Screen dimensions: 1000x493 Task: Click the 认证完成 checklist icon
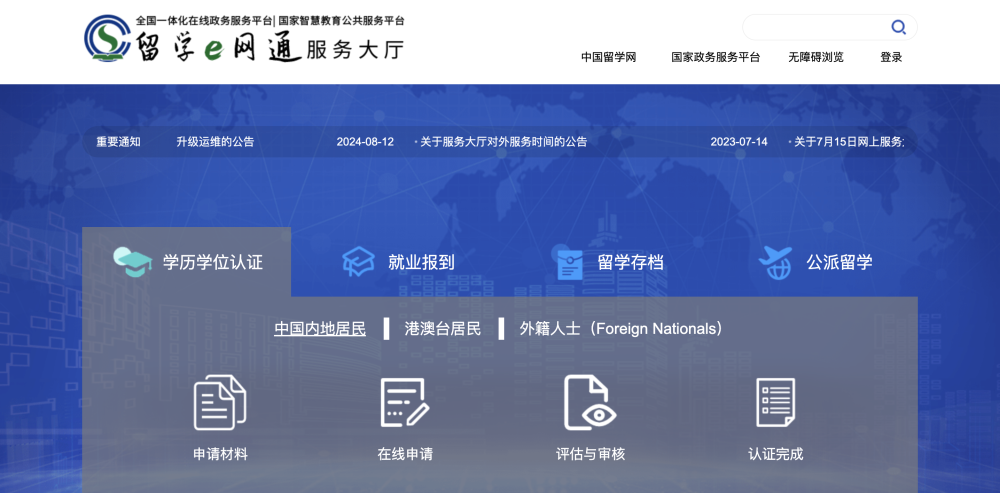click(775, 402)
